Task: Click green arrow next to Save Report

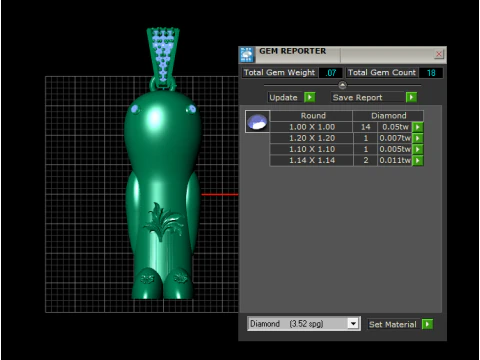Action: [x=411, y=97]
